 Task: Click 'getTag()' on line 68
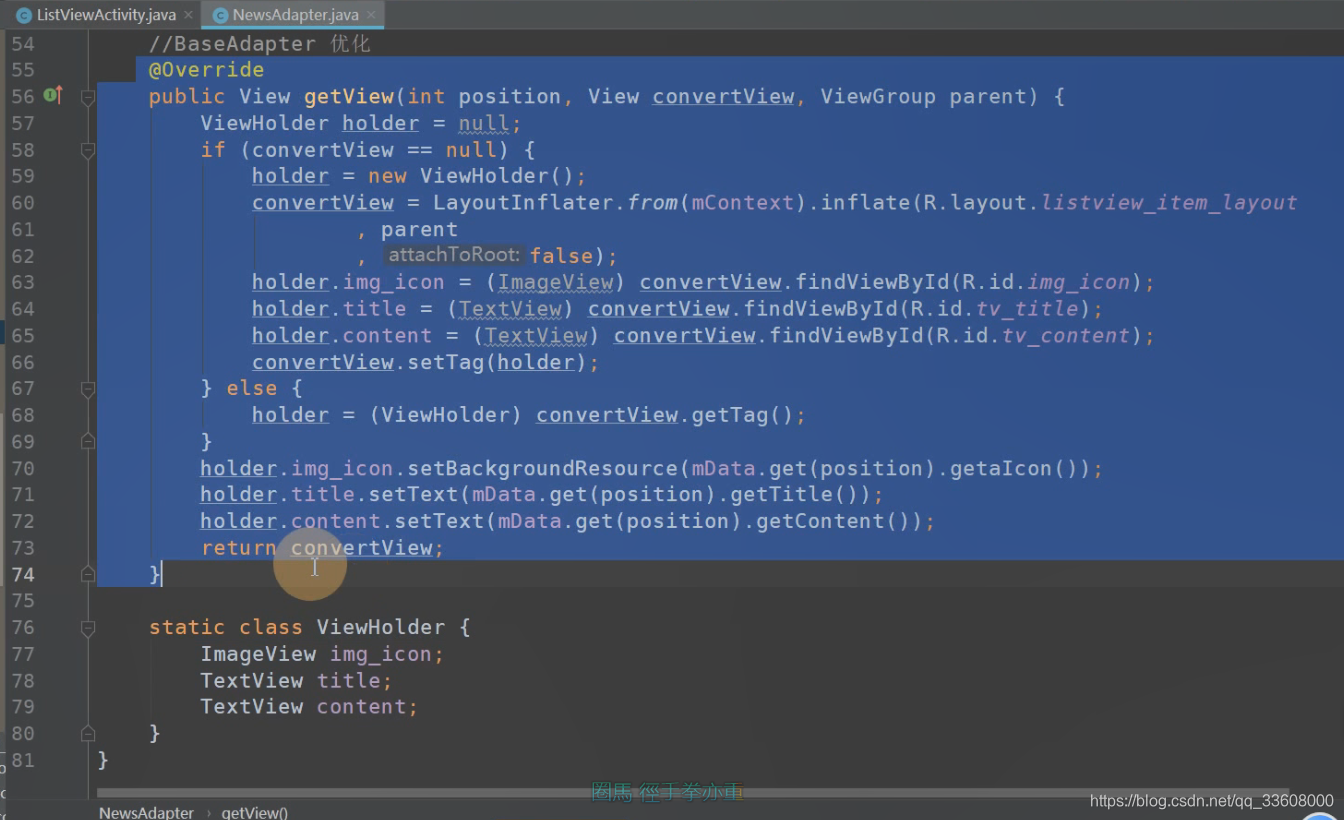pos(741,415)
